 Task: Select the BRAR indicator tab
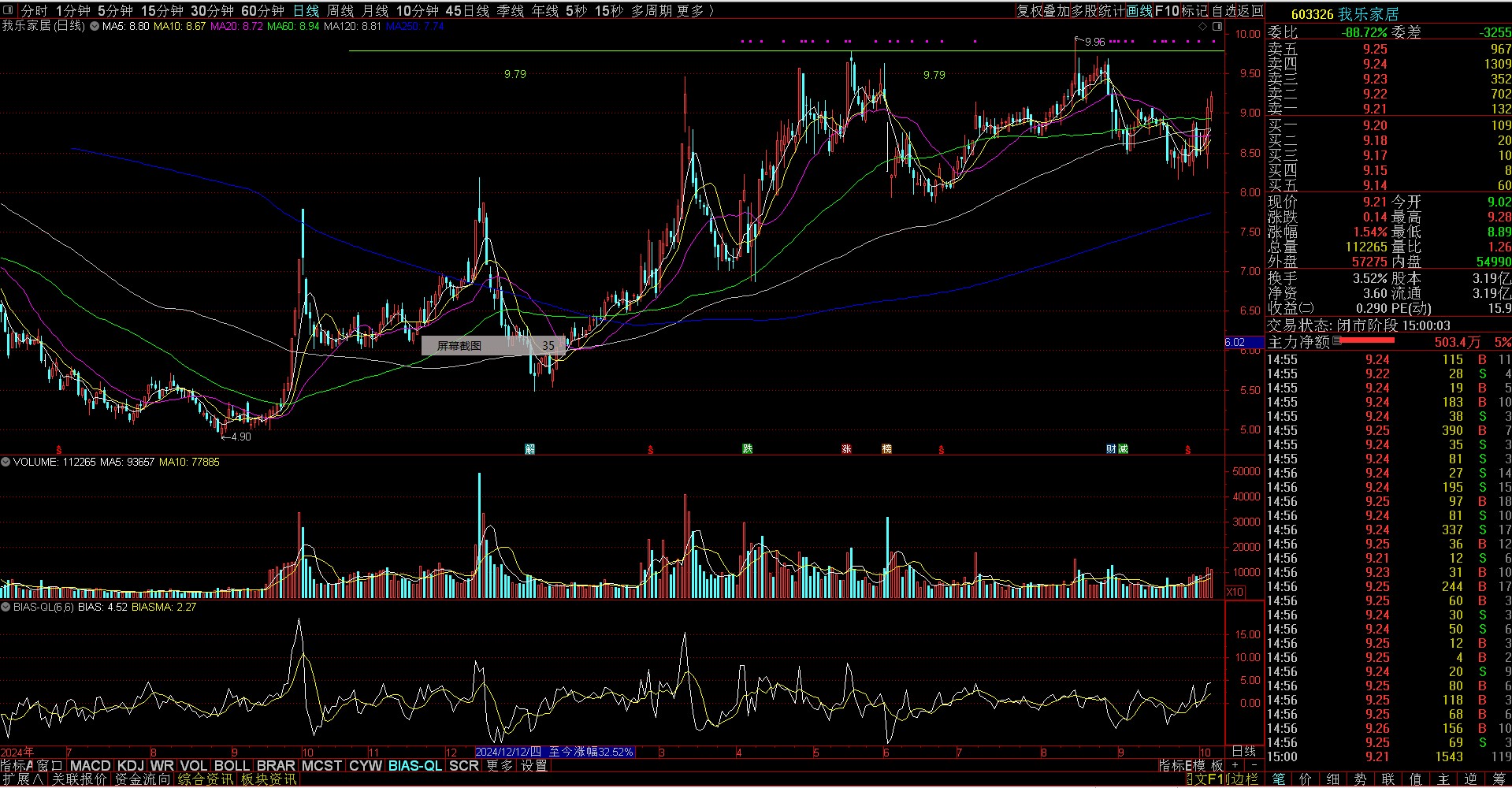pyautogui.click(x=276, y=765)
